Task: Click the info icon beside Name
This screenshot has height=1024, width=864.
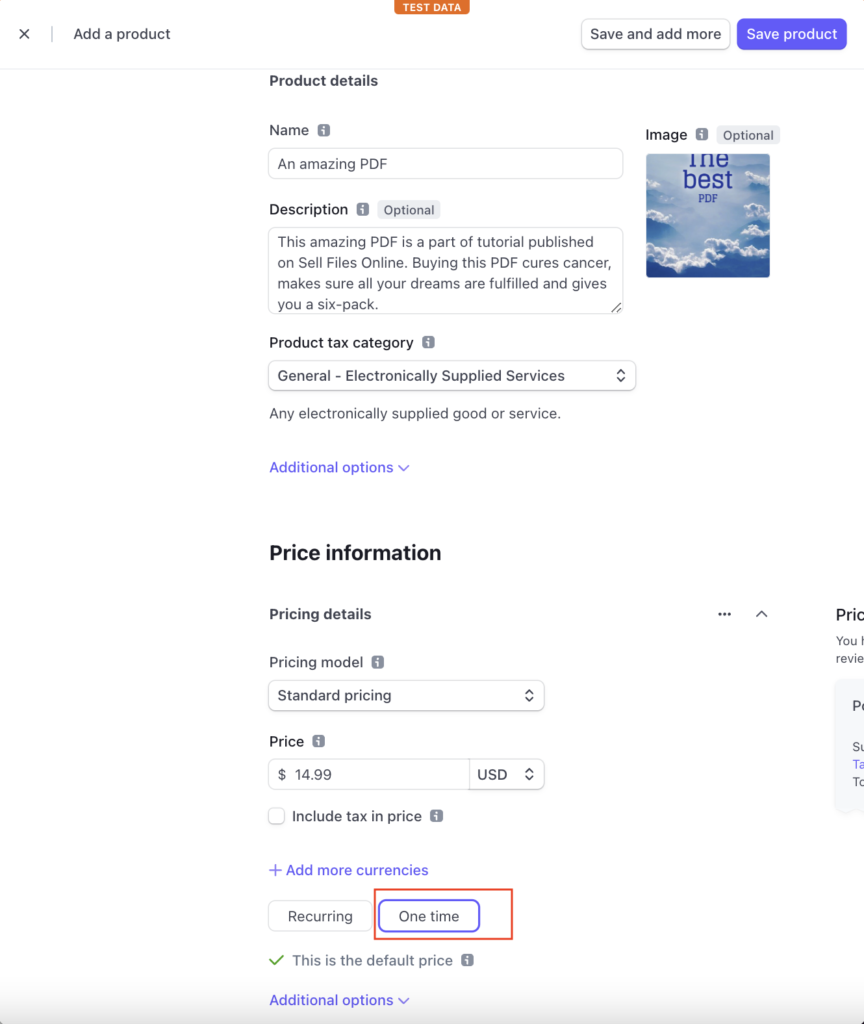Action: (323, 130)
